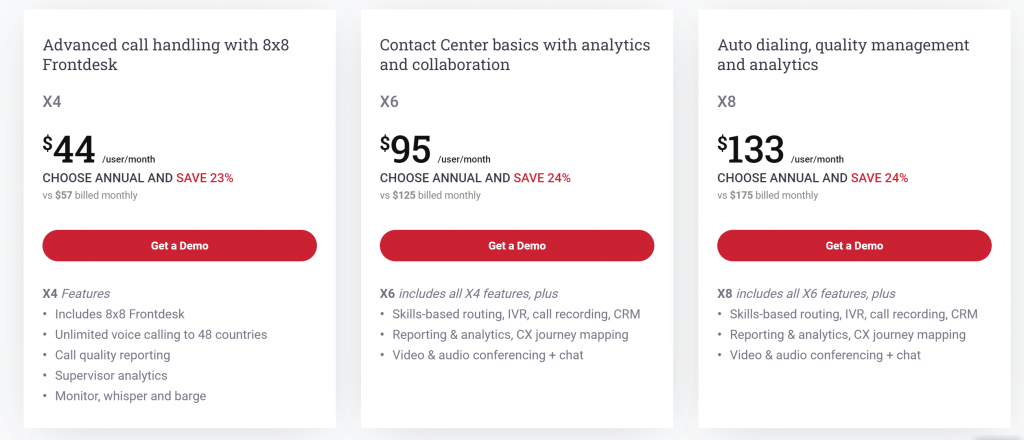Screen dimensions: 1024x440
Task: Open the Auto dialing, quality management heading
Action: (843, 55)
